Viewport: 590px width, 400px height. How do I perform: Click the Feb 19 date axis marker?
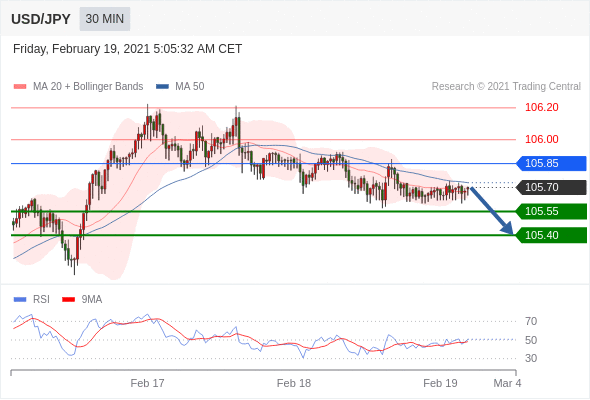(440, 383)
